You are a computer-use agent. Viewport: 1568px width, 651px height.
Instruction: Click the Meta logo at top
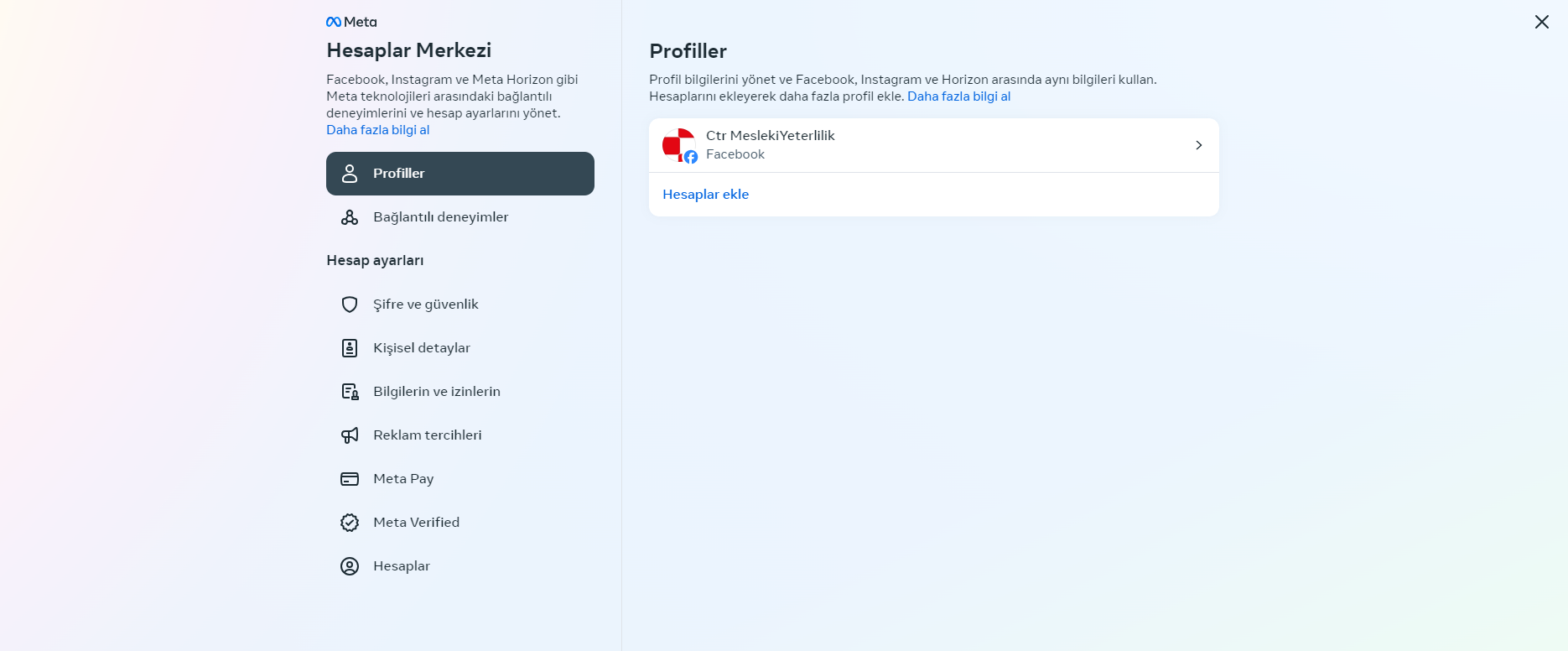click(x=351, y=22)
